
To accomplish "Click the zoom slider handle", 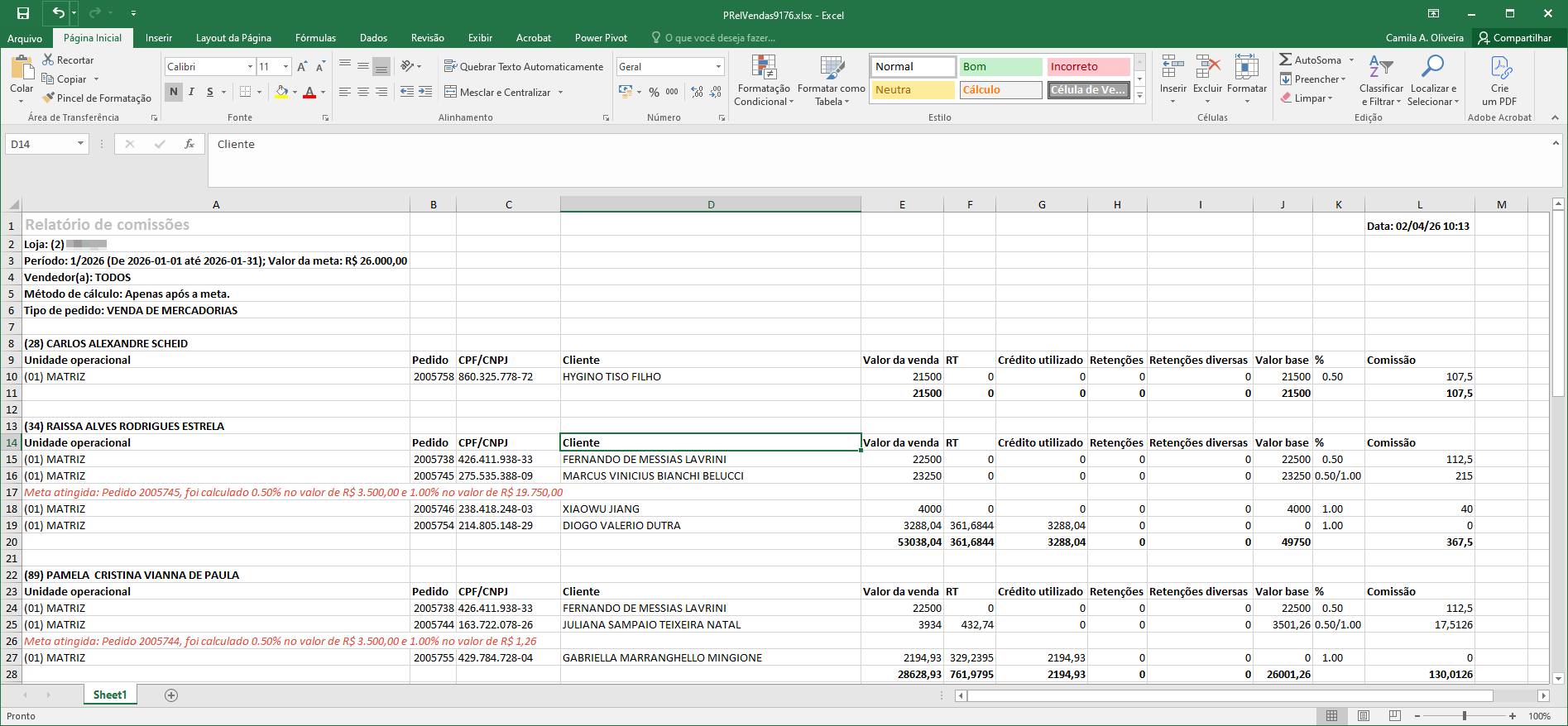I will (x=1465, y=716).
